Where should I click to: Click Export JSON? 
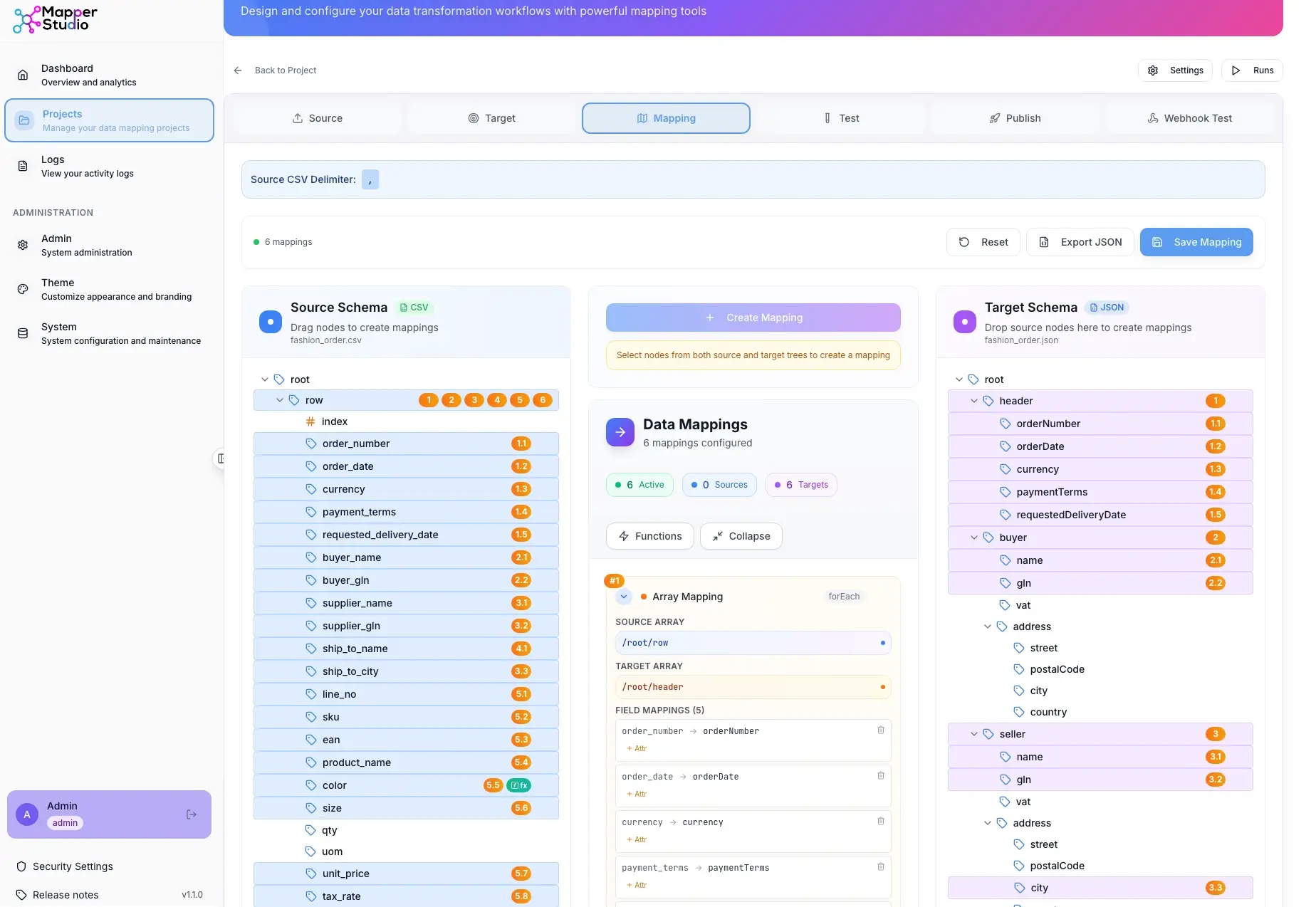click(x=1080, y=242)
